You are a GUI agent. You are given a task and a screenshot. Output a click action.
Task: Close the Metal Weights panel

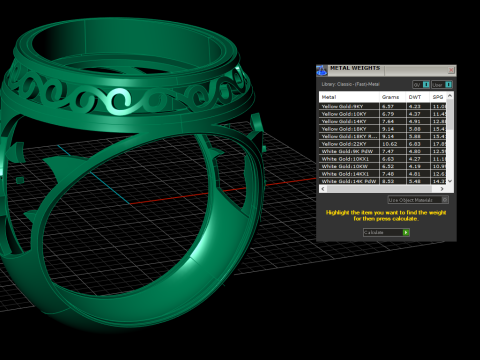tap(451, 70)
